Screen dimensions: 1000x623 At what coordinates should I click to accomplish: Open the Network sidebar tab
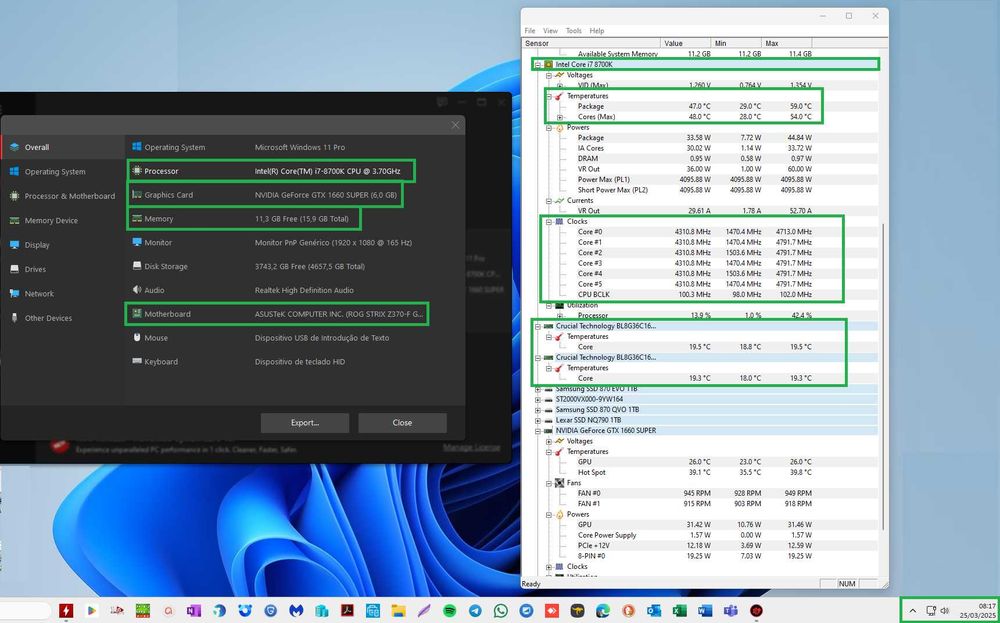62,293
